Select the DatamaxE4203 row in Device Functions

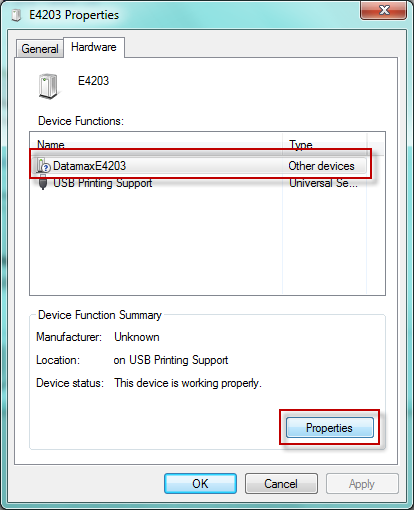pyautogui.click(x=201, y=166)
